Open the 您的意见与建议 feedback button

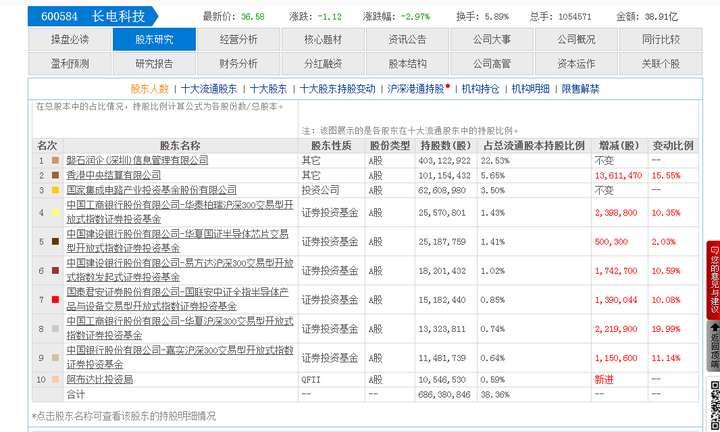click(714, 280)
